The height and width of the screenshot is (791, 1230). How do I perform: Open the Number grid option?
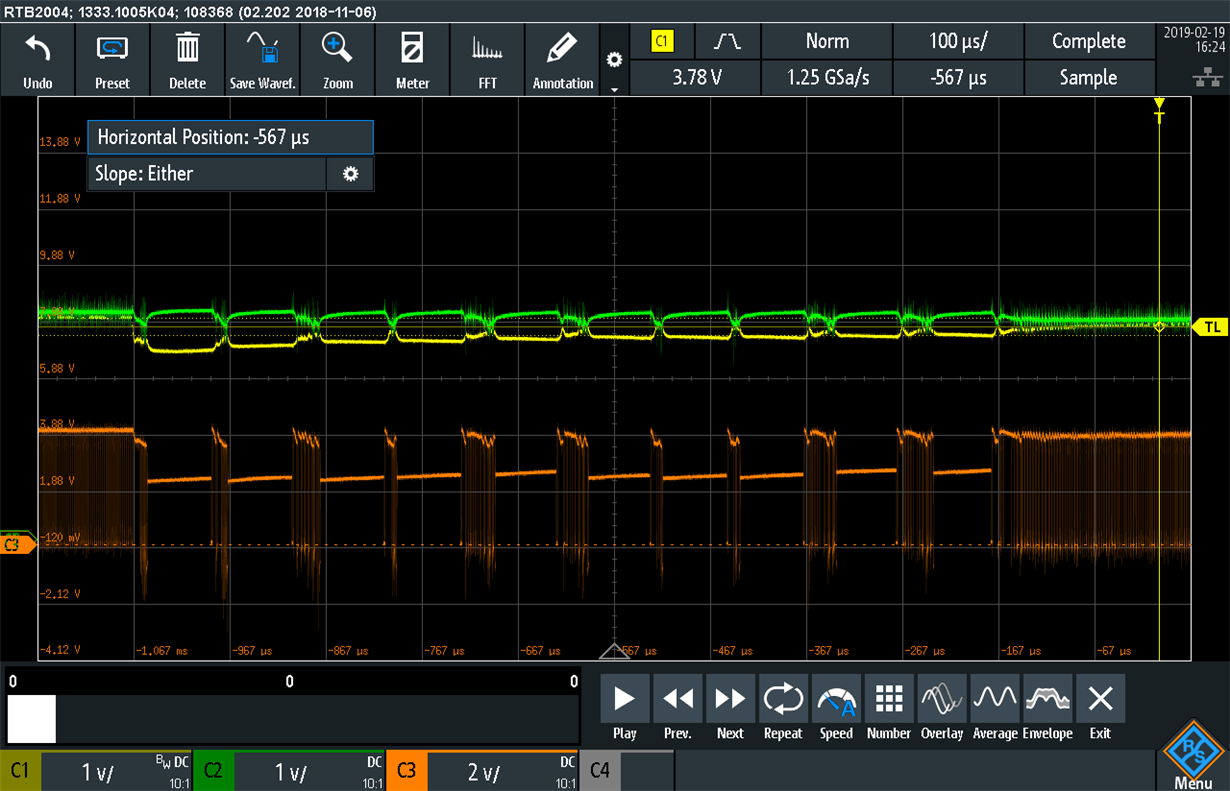point(889,708)
